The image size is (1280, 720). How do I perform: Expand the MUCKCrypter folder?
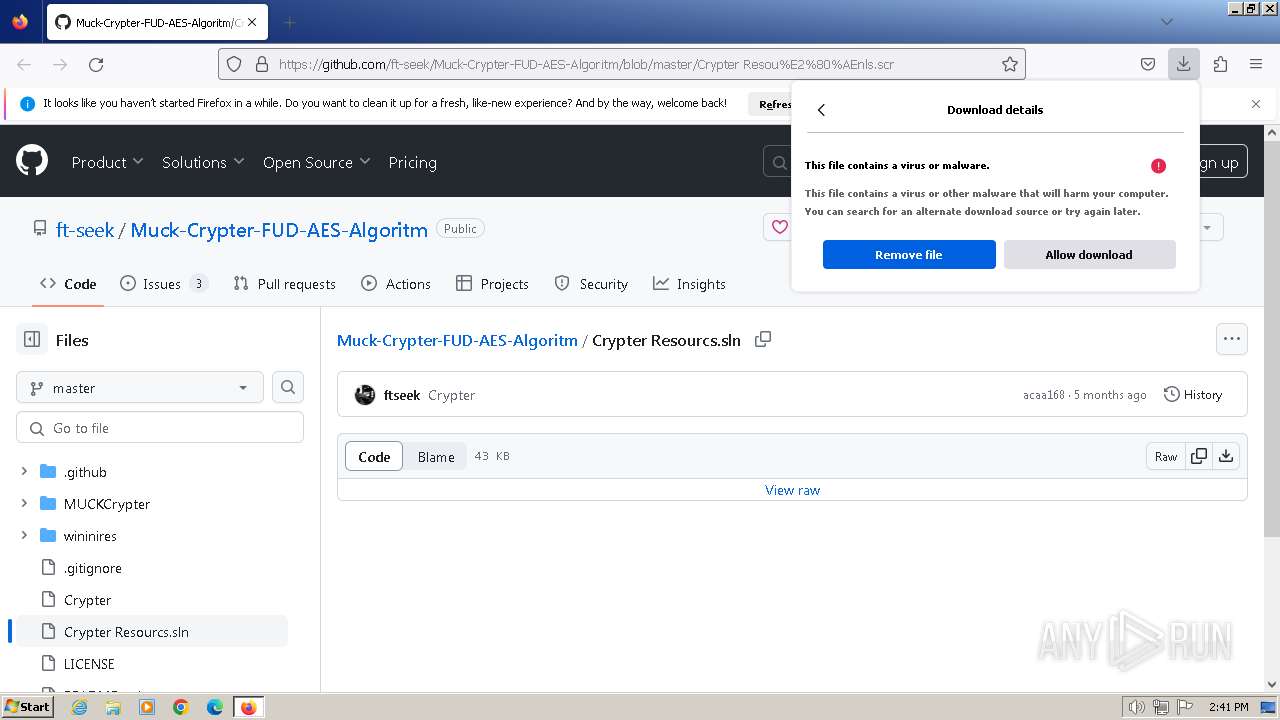pyautogui.click(x=24, y=503)
